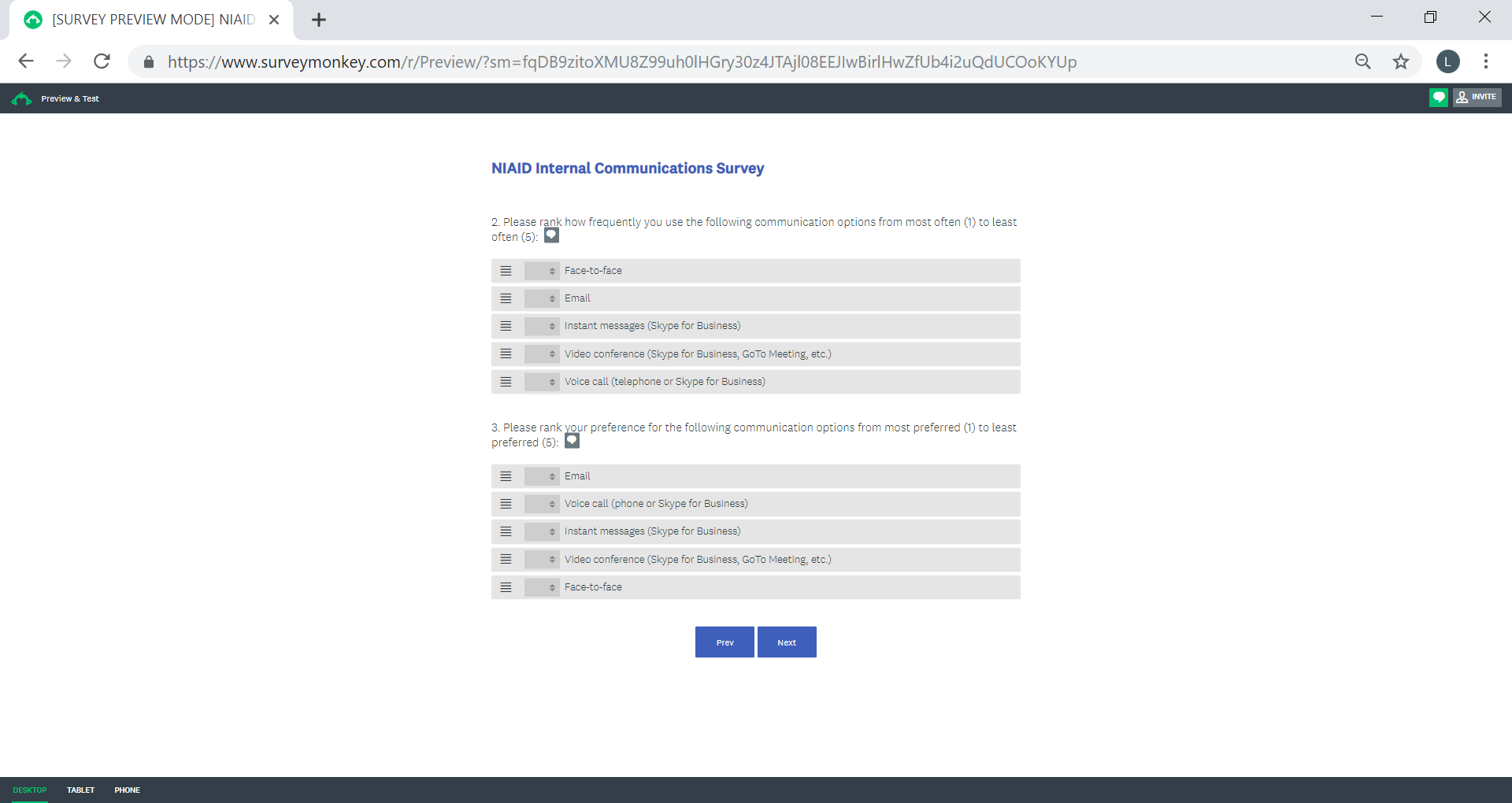The width and height of the screenshot is (1512, 803).
Task: Click the comment icon beside question 3
Action: [x=572, y=441]
